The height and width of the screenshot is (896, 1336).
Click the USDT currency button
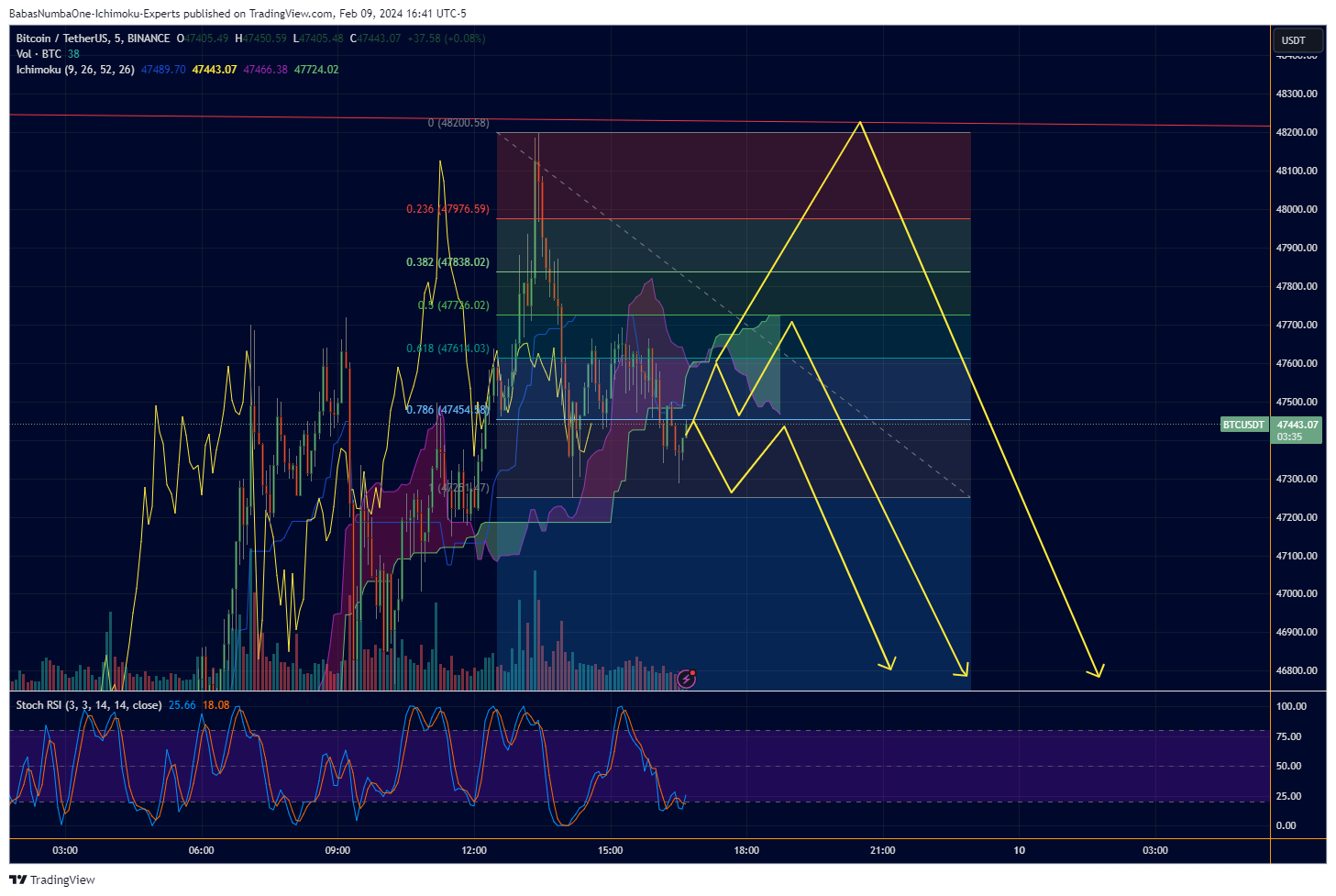(x=1297, y=40)
